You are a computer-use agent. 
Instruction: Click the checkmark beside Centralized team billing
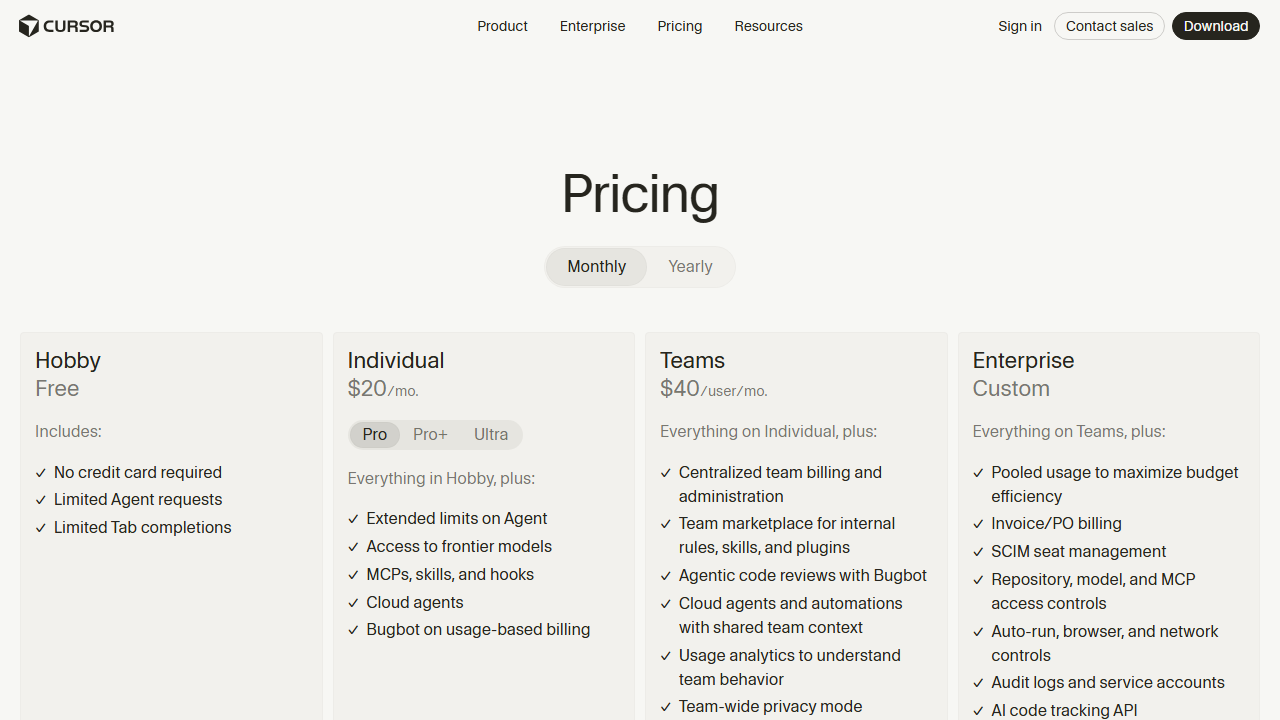tap(666, 473)
